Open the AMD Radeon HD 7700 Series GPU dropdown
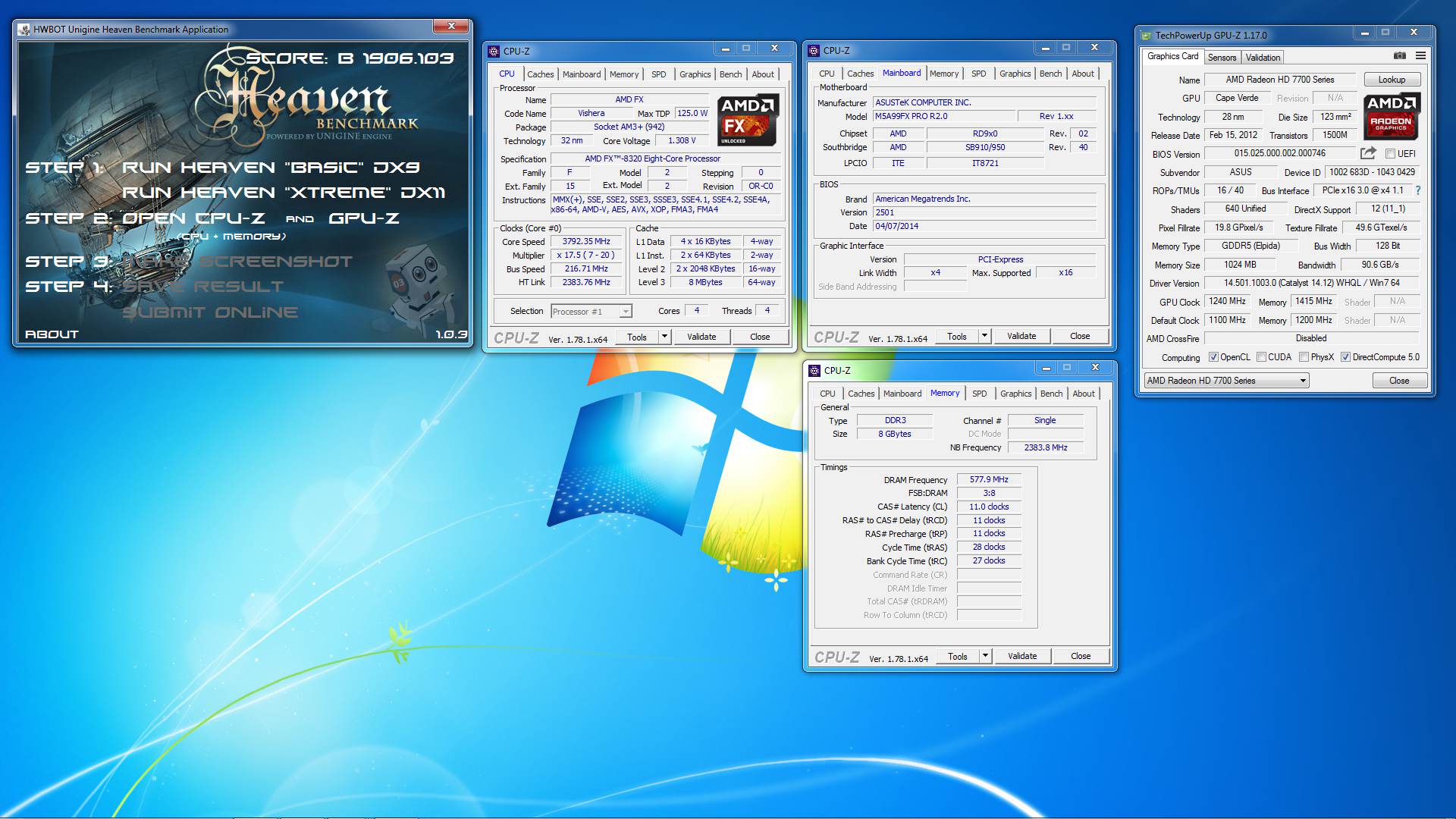Image resolution: width=1456 pixels, height=819 pixels. 1226,381
